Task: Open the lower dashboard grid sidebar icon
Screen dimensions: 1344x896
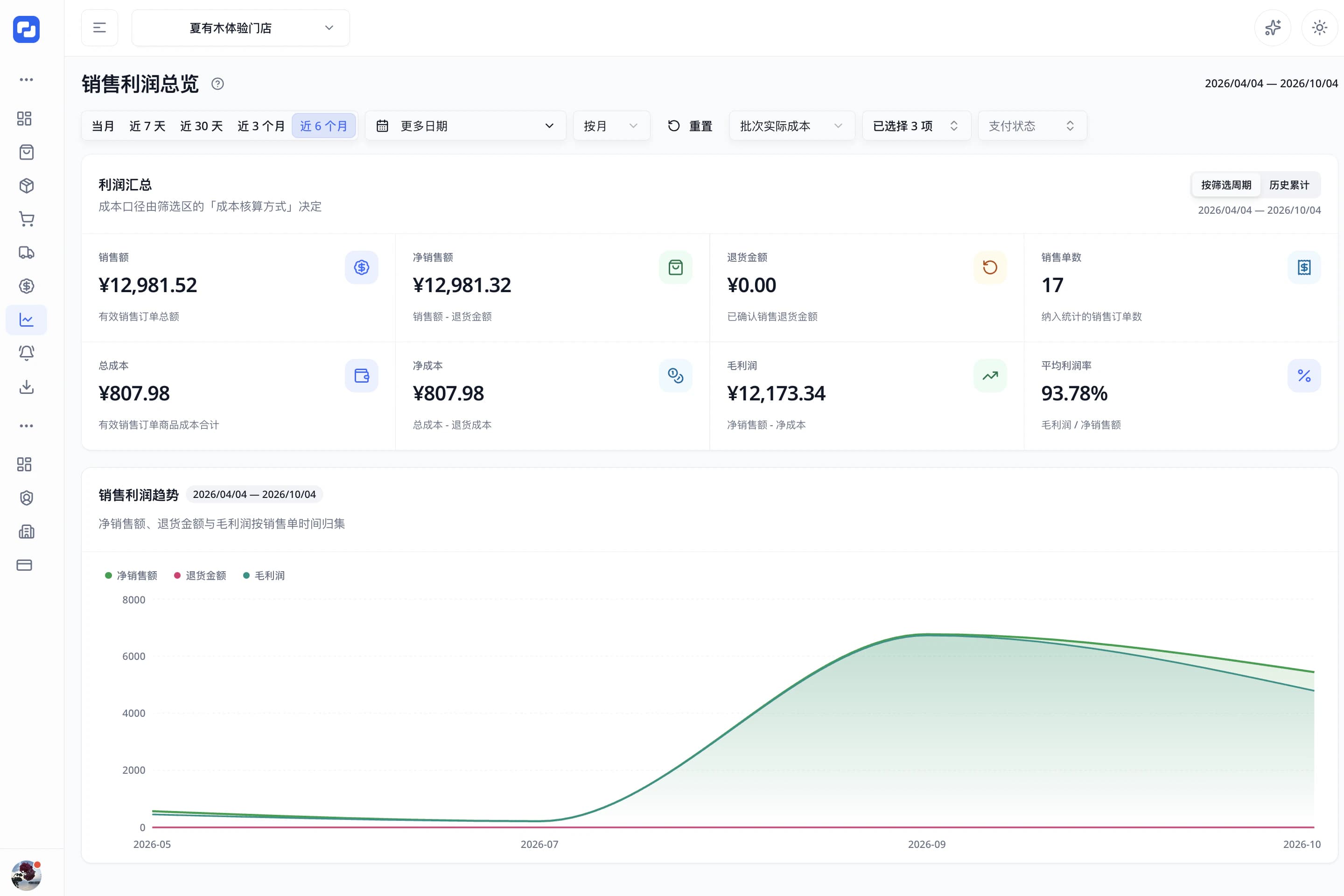Action: coord(25,464)
